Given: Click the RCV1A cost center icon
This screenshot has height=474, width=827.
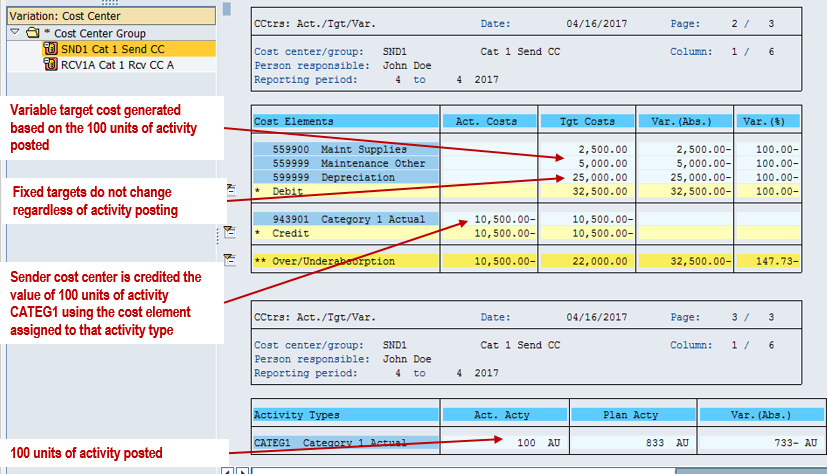Looking at the screenshot, I should pyautogui.click(x=51, y=64).
